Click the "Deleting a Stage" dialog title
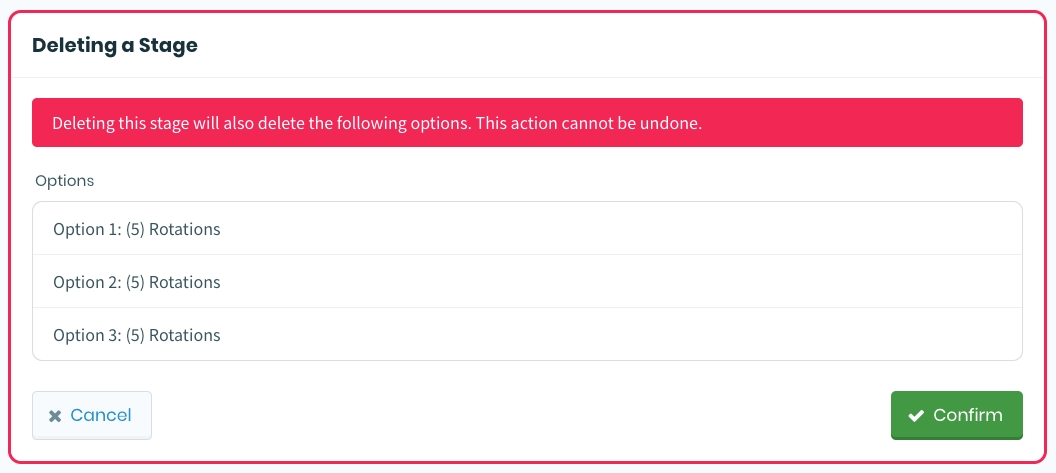This screenshot has width=1056, height=473. click(115, 45)
